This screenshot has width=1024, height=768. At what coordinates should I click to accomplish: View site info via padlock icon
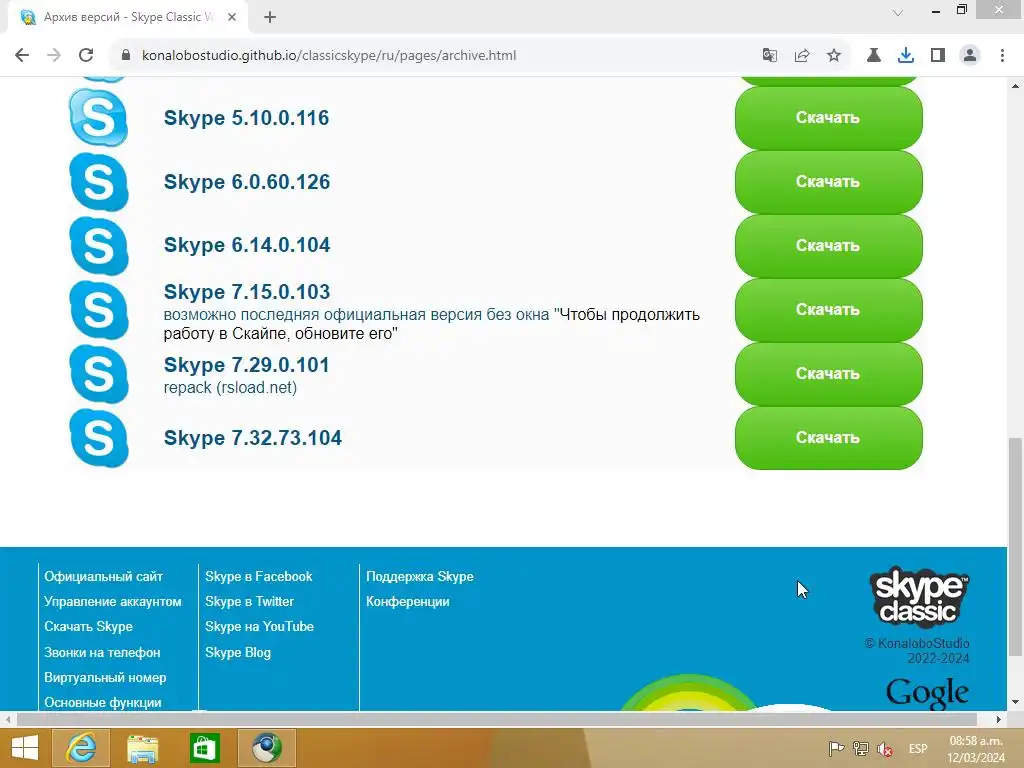[x=126, y=56]
